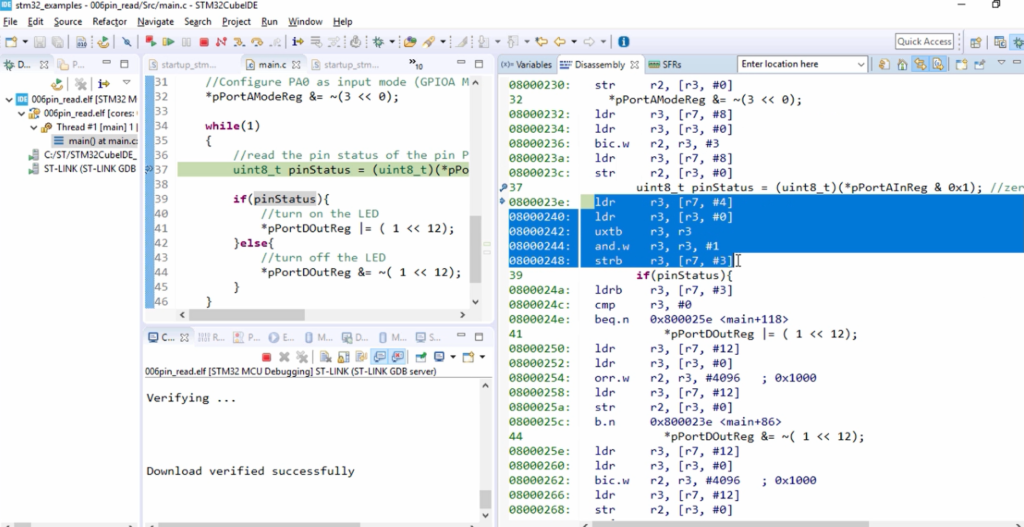This screenshot has width=1024, height=527.
Task: Toggle Instruction Stepping Mode icon
Action: pyautogui.click(x=298, y=42)
